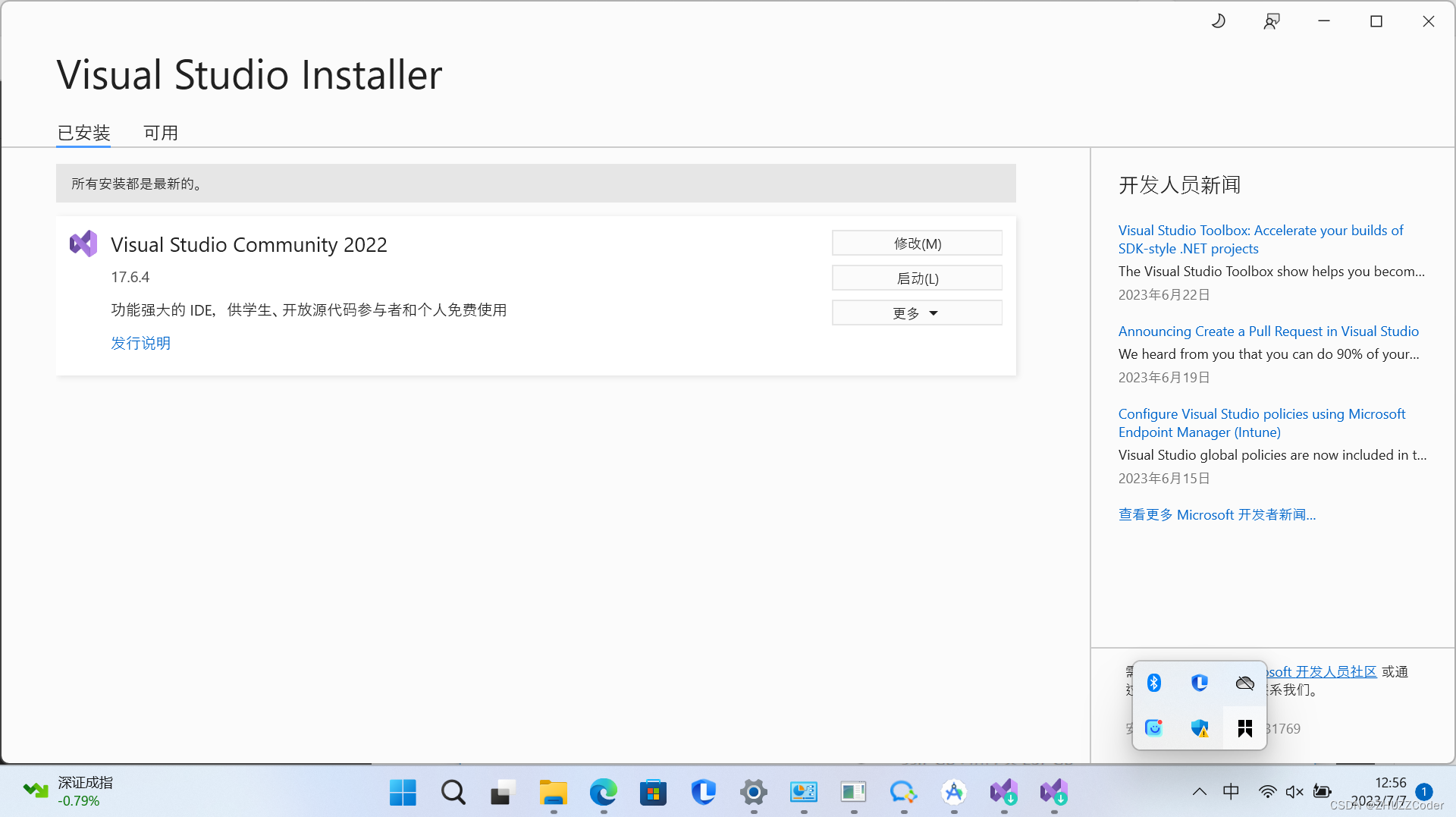Open Microsoft Store from the taskbar

653,793
